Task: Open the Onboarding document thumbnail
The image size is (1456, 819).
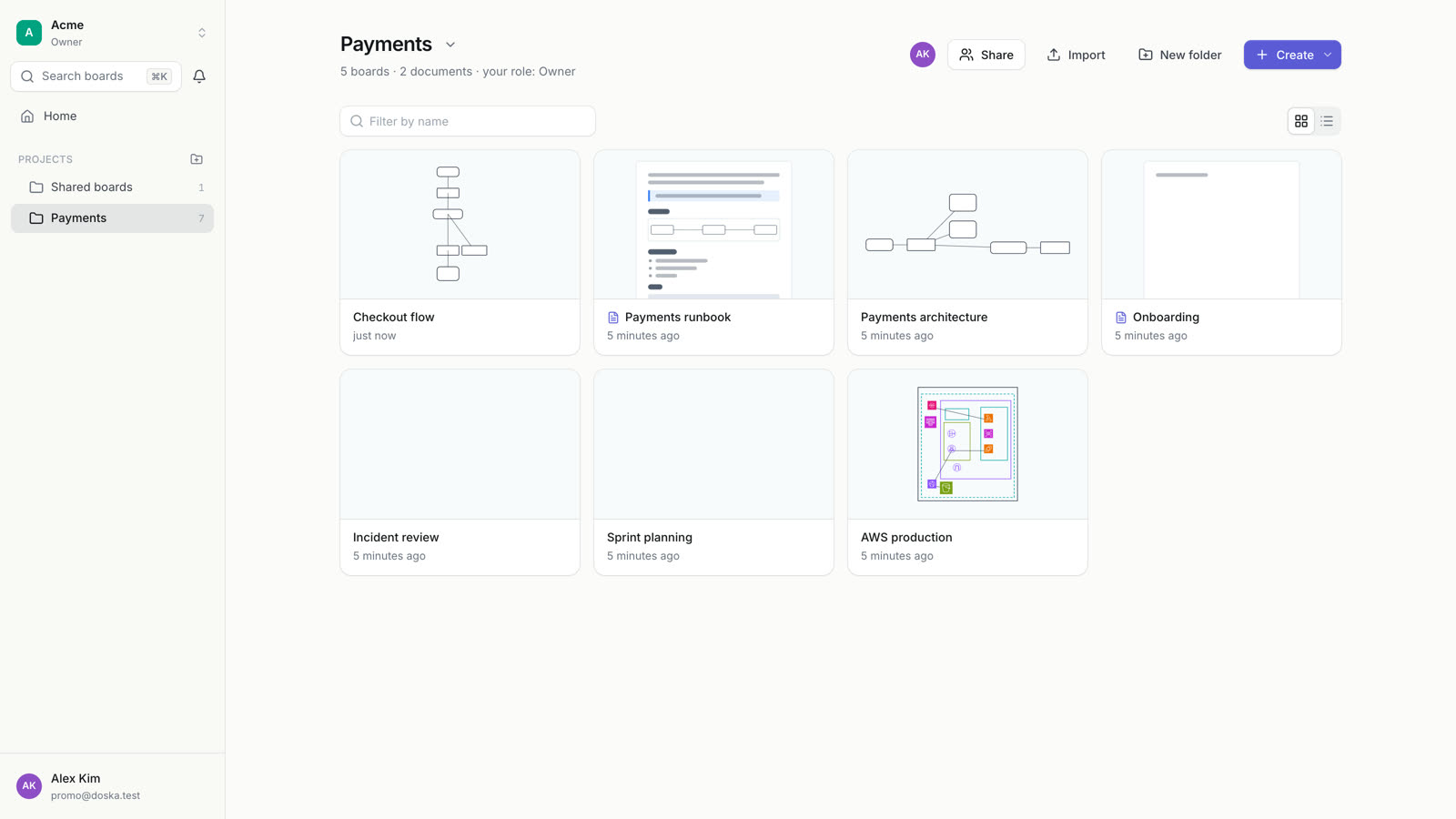Action: tap(1221, 225)
